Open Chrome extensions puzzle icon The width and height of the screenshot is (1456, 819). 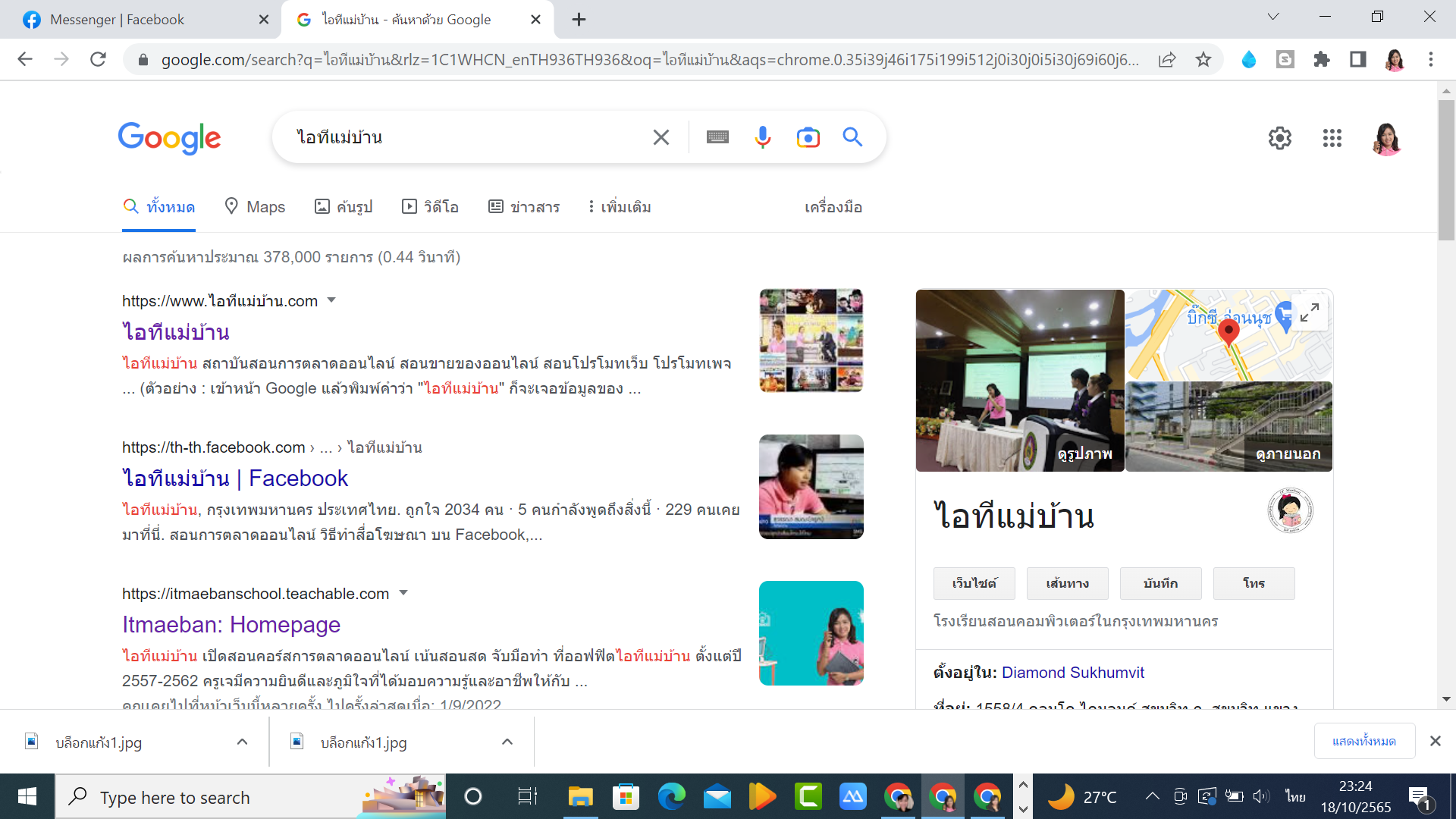1322,59
